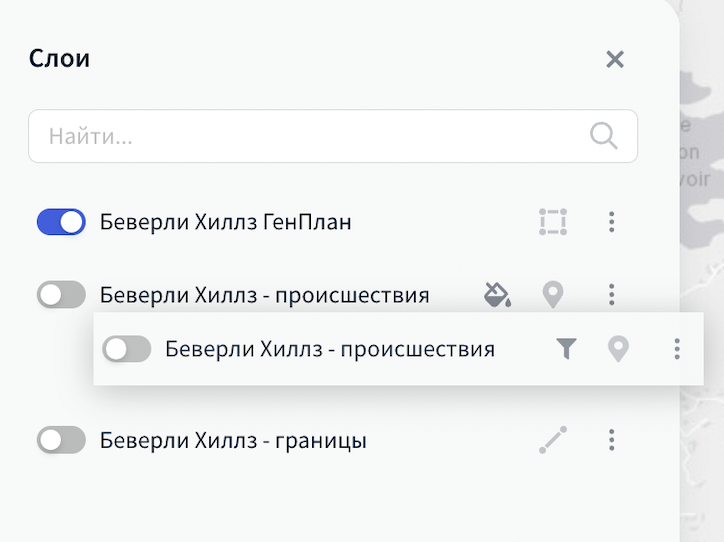This screenshot has height=542, width=724.
Task: Toggle the происшествия layer in the paint bucket row
Action: pyautogui.click(x=61, y=295)
